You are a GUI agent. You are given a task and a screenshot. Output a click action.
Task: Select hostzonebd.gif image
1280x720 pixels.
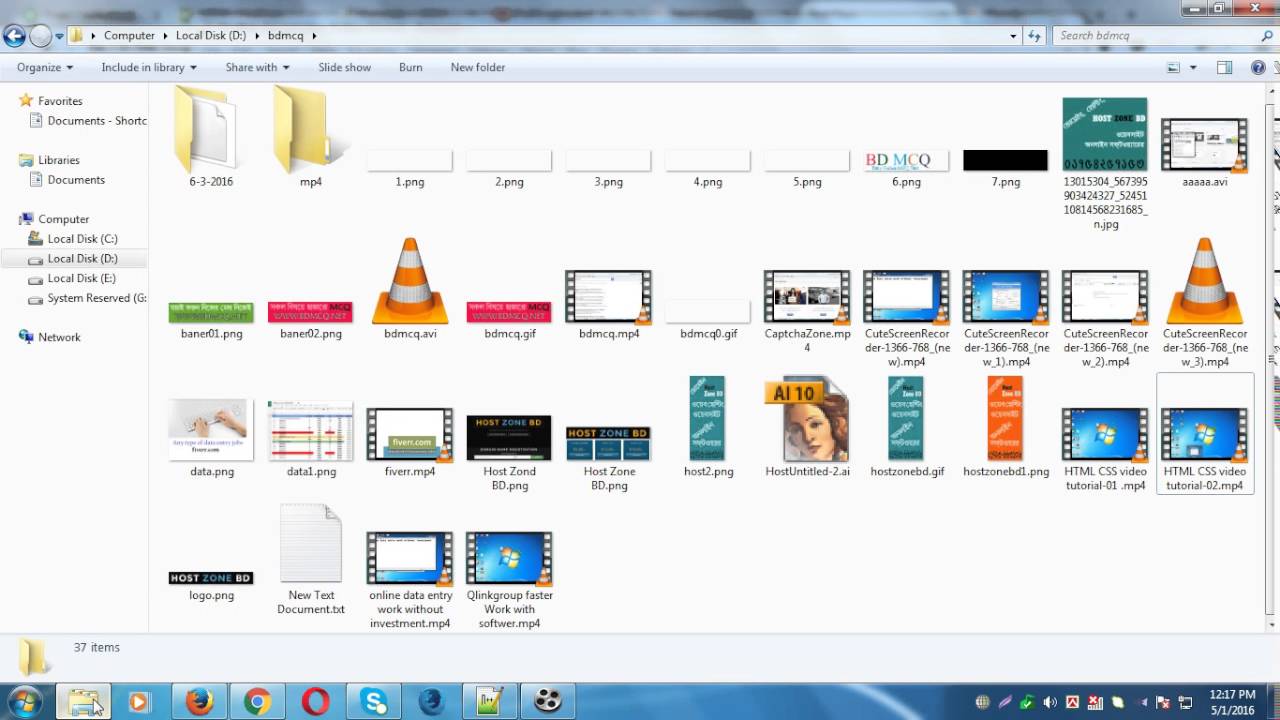pyautogui.click(x=907, y=427)
